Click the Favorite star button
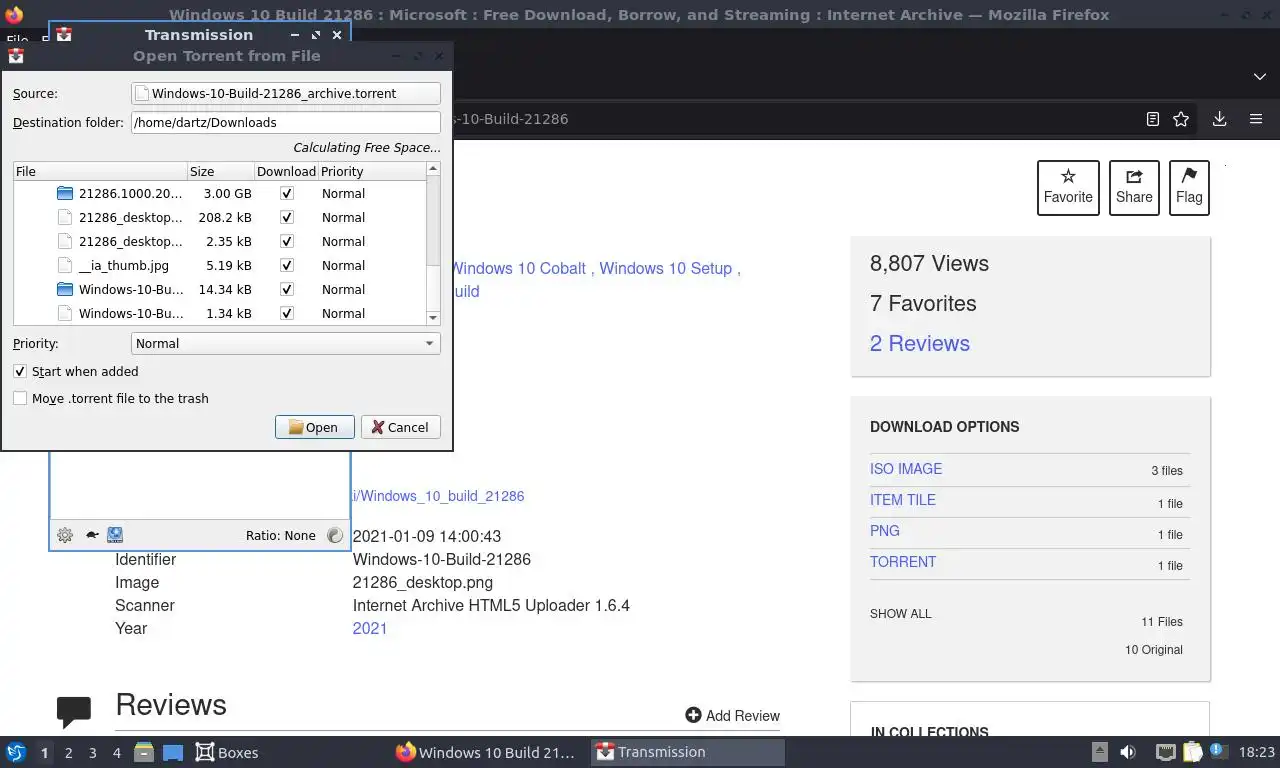This screenshot has height=768, width=1280. coord(1068,187)
